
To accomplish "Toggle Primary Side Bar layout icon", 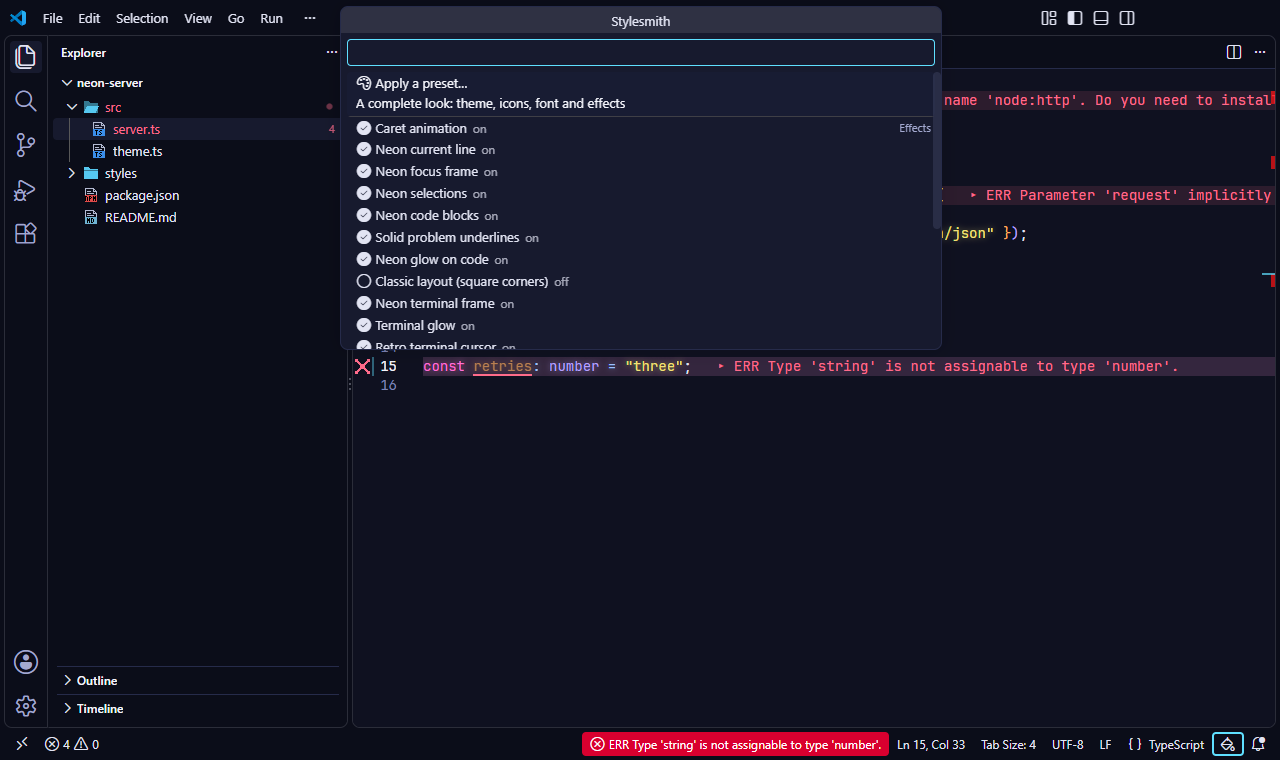I will tap(1075, 18).
